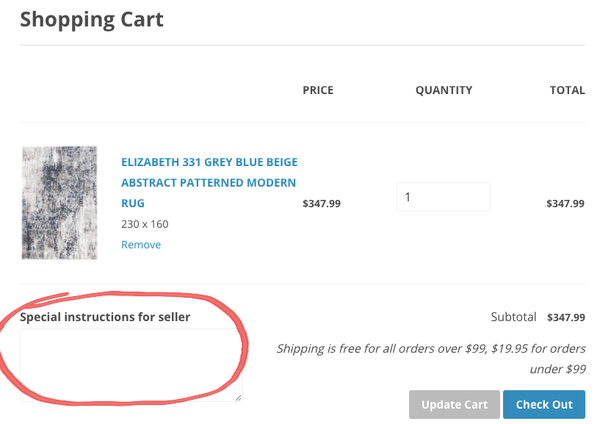Click the PRICE column header
Image resolution: width=600 pixels, height=424 pixels.
(x=318, y=90)
